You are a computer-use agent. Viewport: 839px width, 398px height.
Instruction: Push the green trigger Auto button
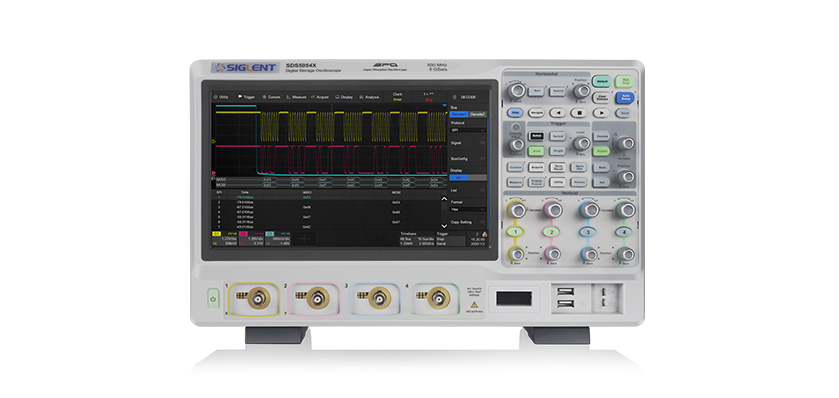coord(536,151)
